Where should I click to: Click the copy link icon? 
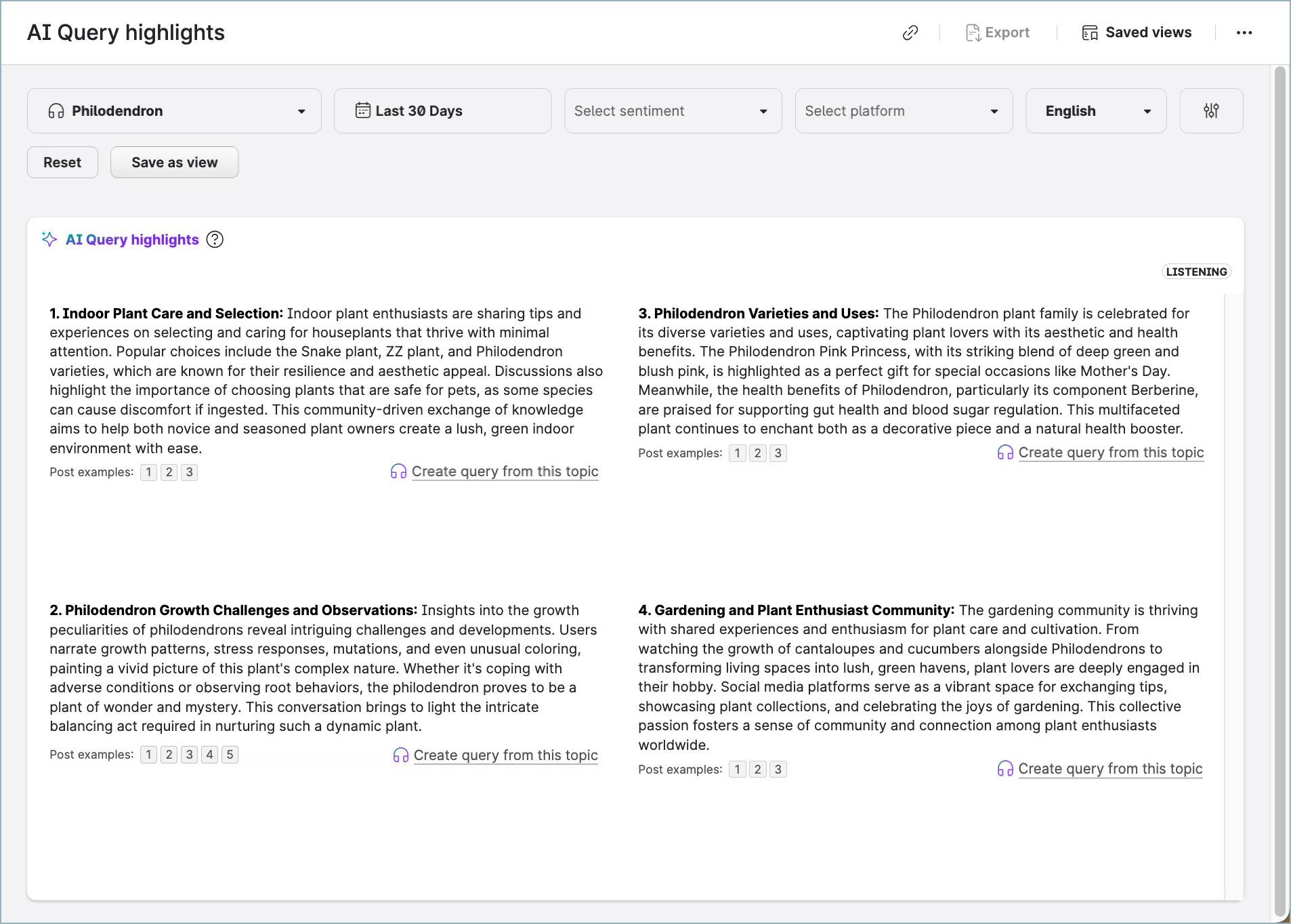click(910, 33)
